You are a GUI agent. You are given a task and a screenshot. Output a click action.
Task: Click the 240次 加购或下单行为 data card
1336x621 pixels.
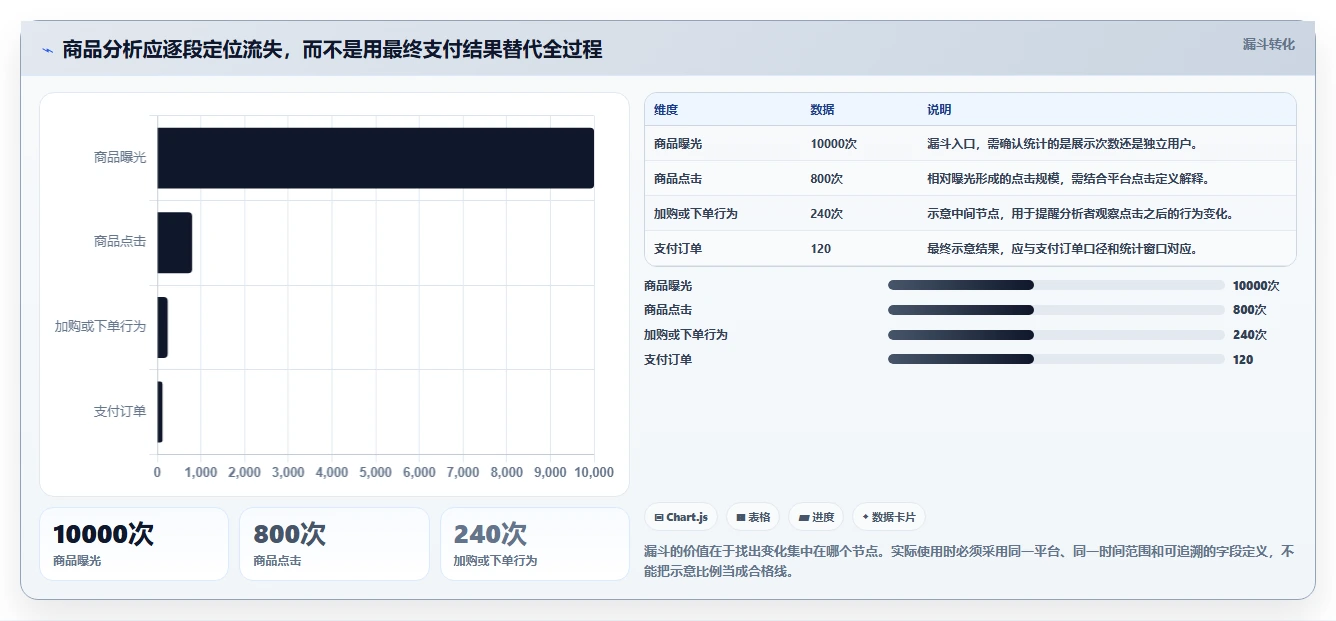[535, 544]
